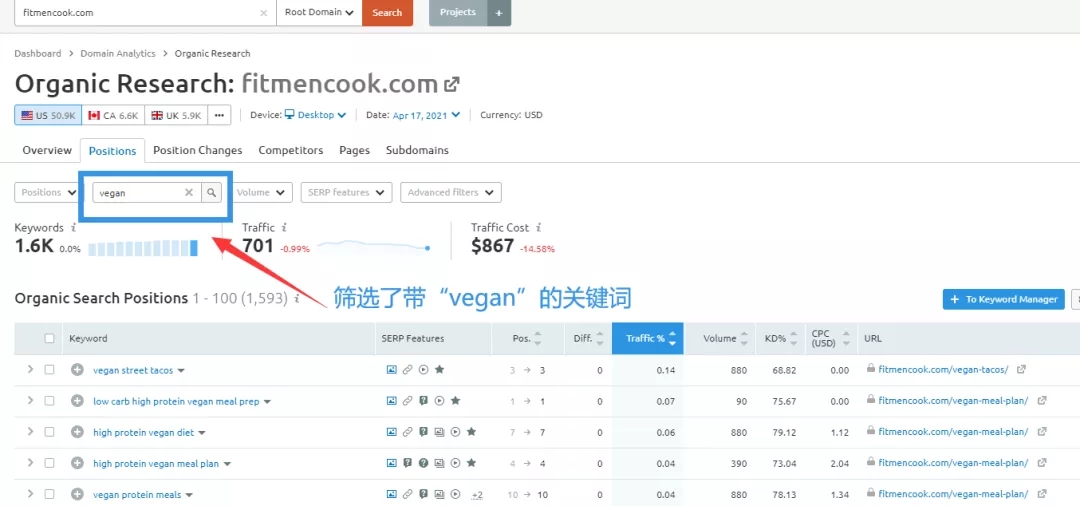Click the Keywords trend bar chart

pyautogui.click(x=142, y=248)
